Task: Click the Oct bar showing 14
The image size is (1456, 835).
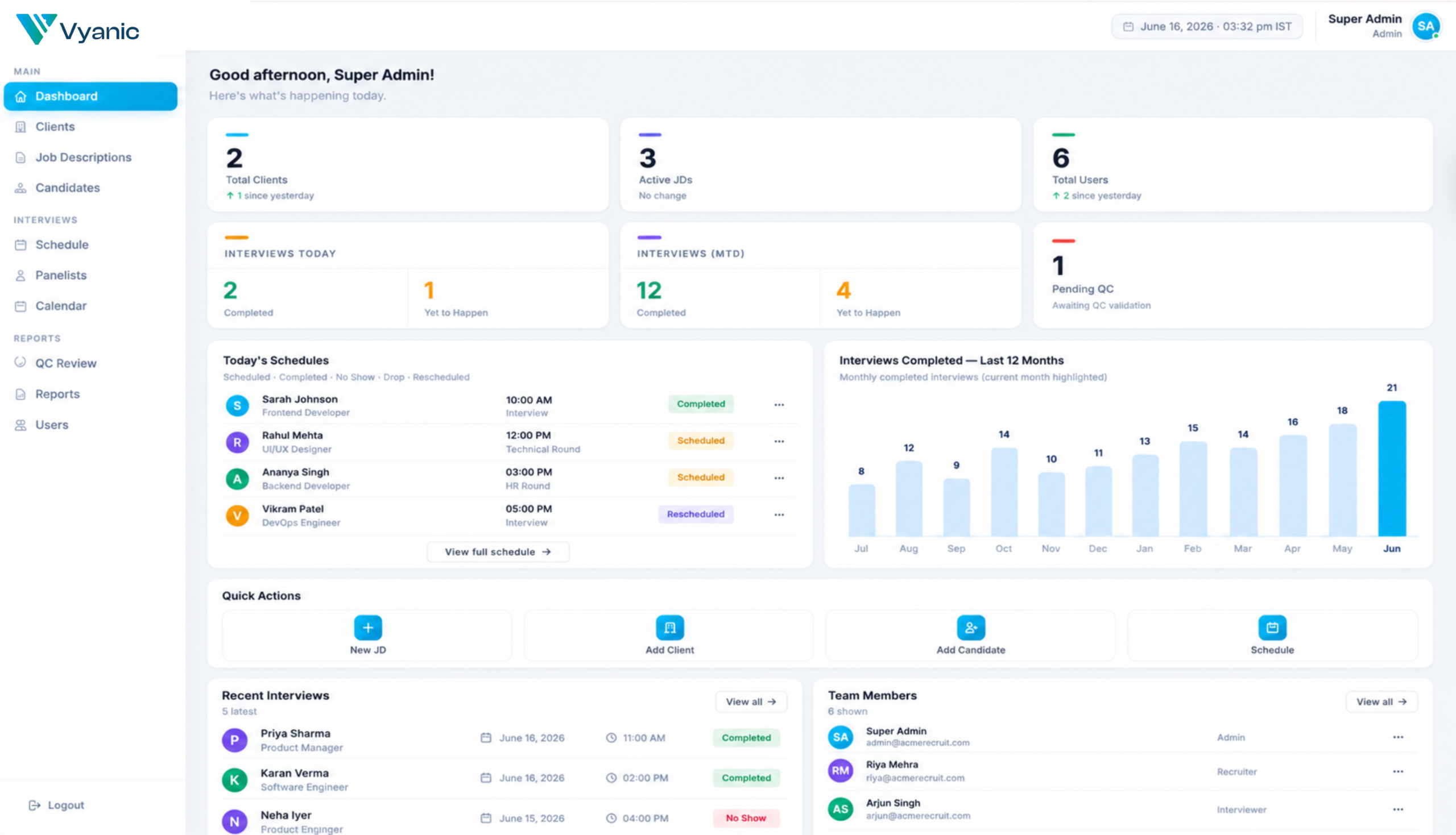Action: [1004, 492]
